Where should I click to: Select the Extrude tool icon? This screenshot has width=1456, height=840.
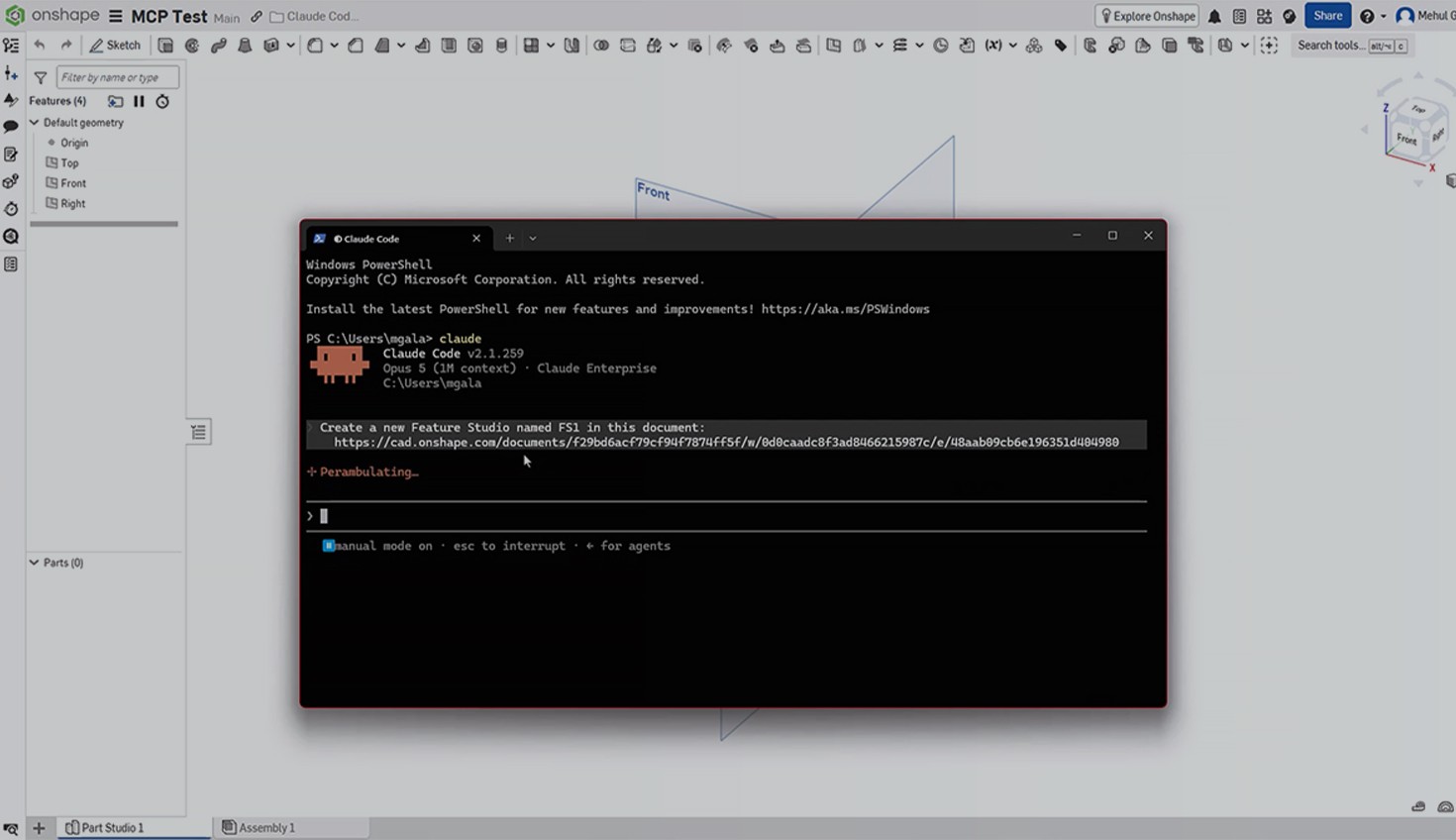(x=165, y=46)
